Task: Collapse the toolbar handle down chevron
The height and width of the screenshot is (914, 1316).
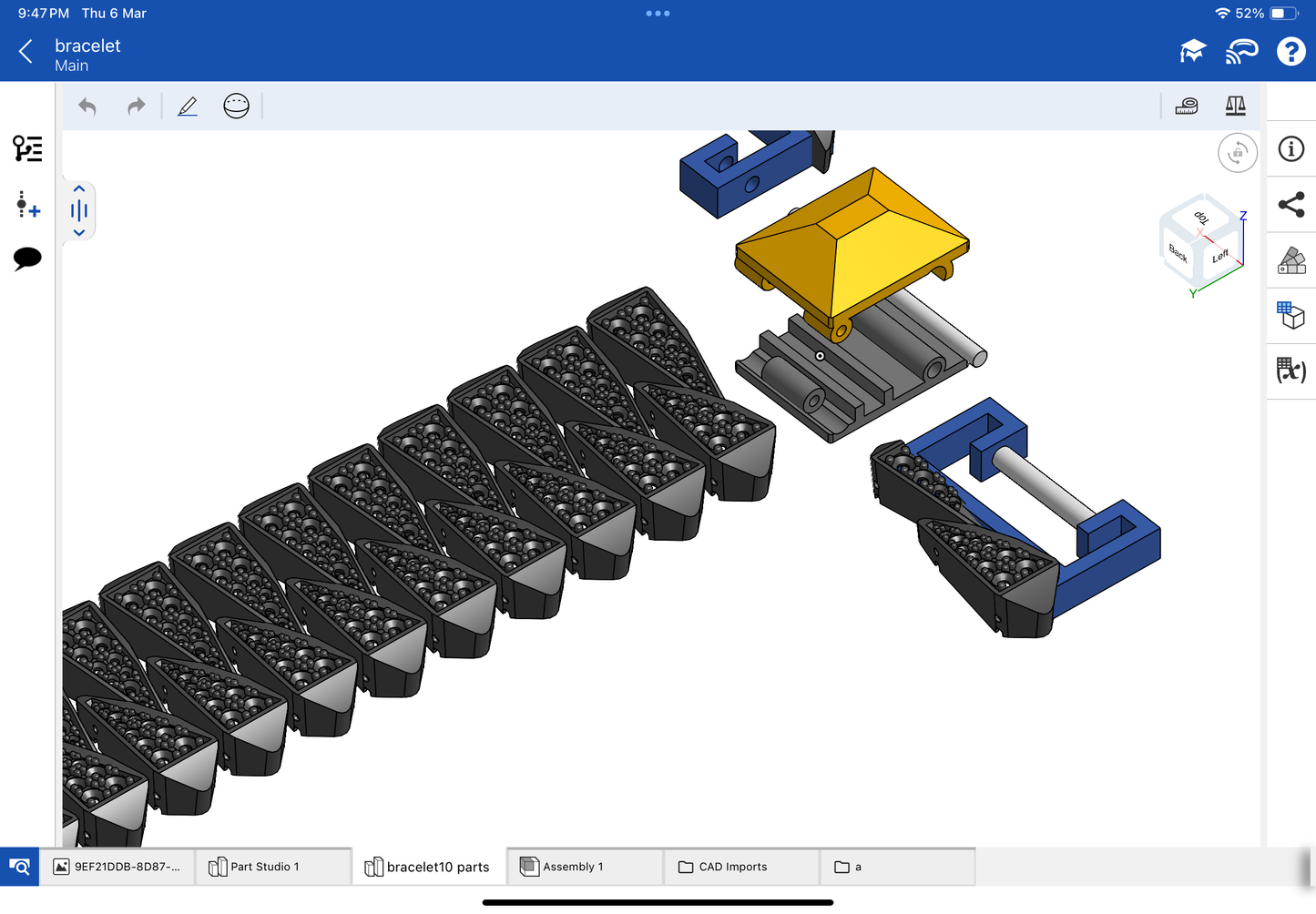Action: pos(79,233)
